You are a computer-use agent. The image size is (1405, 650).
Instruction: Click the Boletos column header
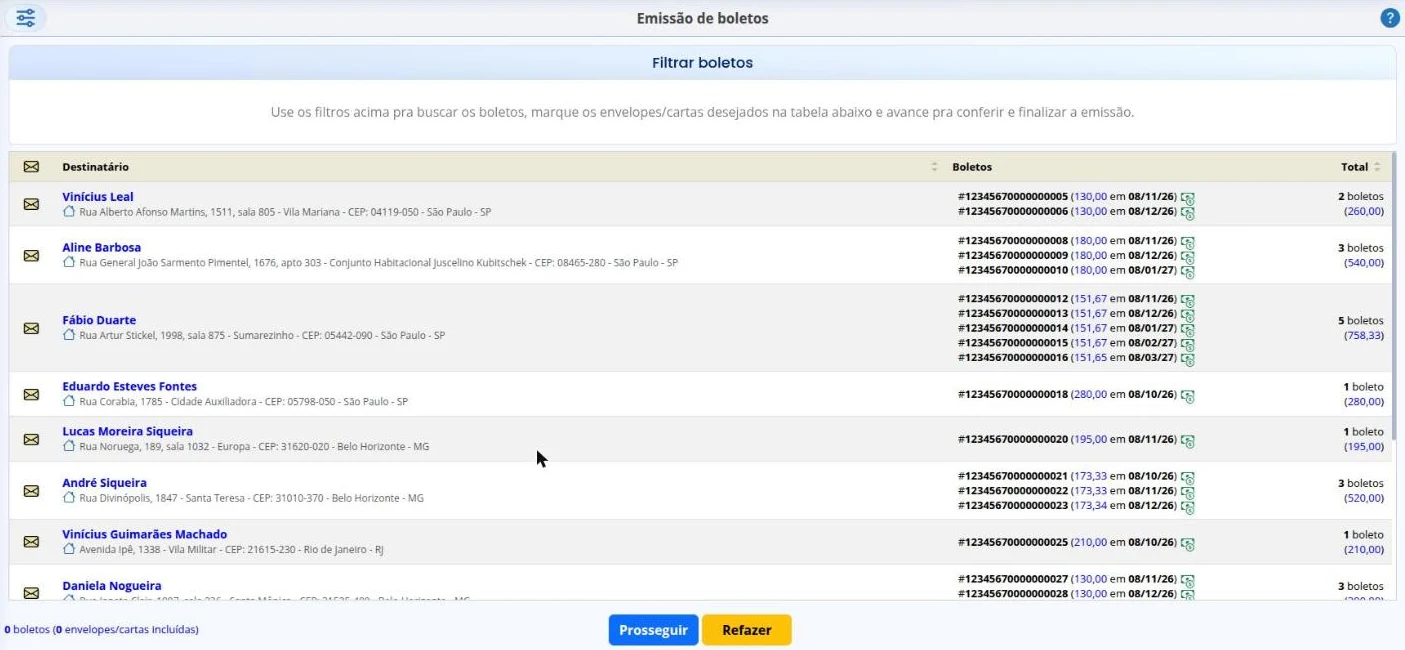972,167
